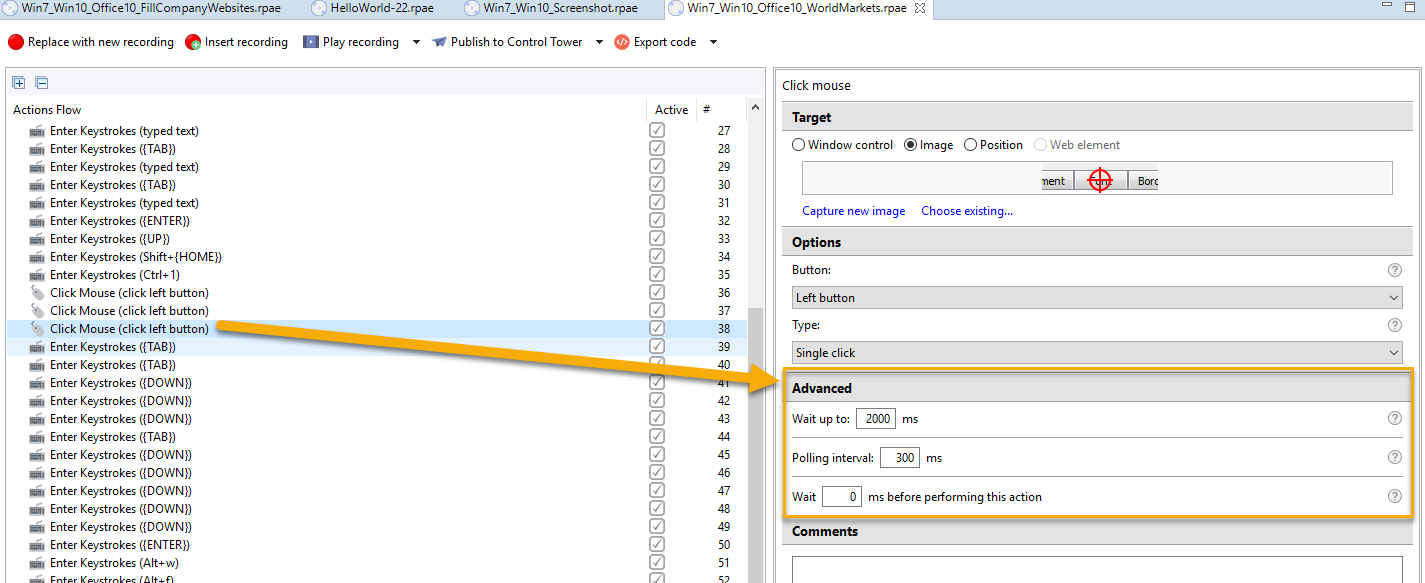Image resolution: width=1425 pixels, height=583 pixels.
Task: Click the help icon beside the Button option
Action: click(1395, 270)
